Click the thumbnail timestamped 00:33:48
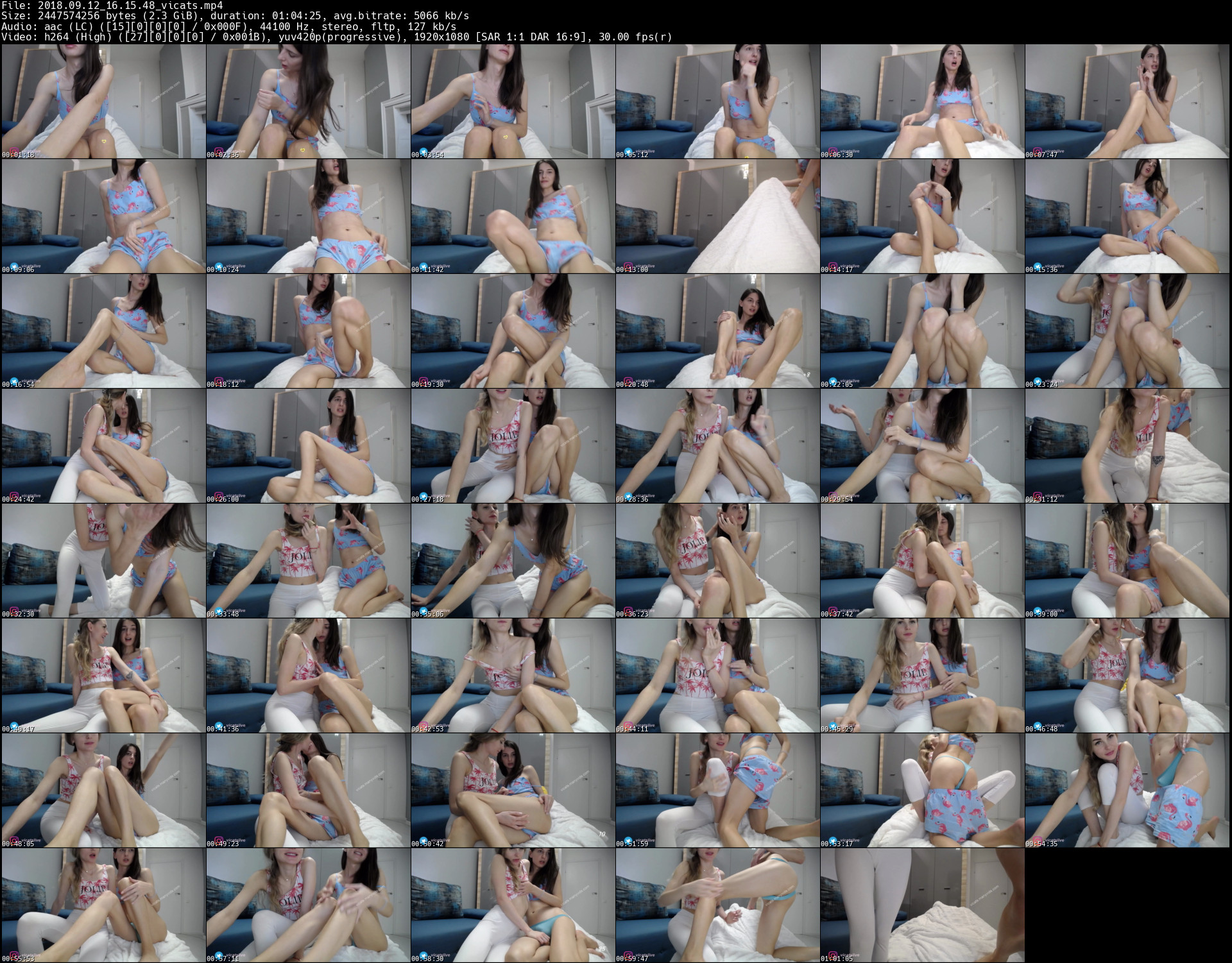The width and height of the screenshot is (1232, 963). [308, 561]
